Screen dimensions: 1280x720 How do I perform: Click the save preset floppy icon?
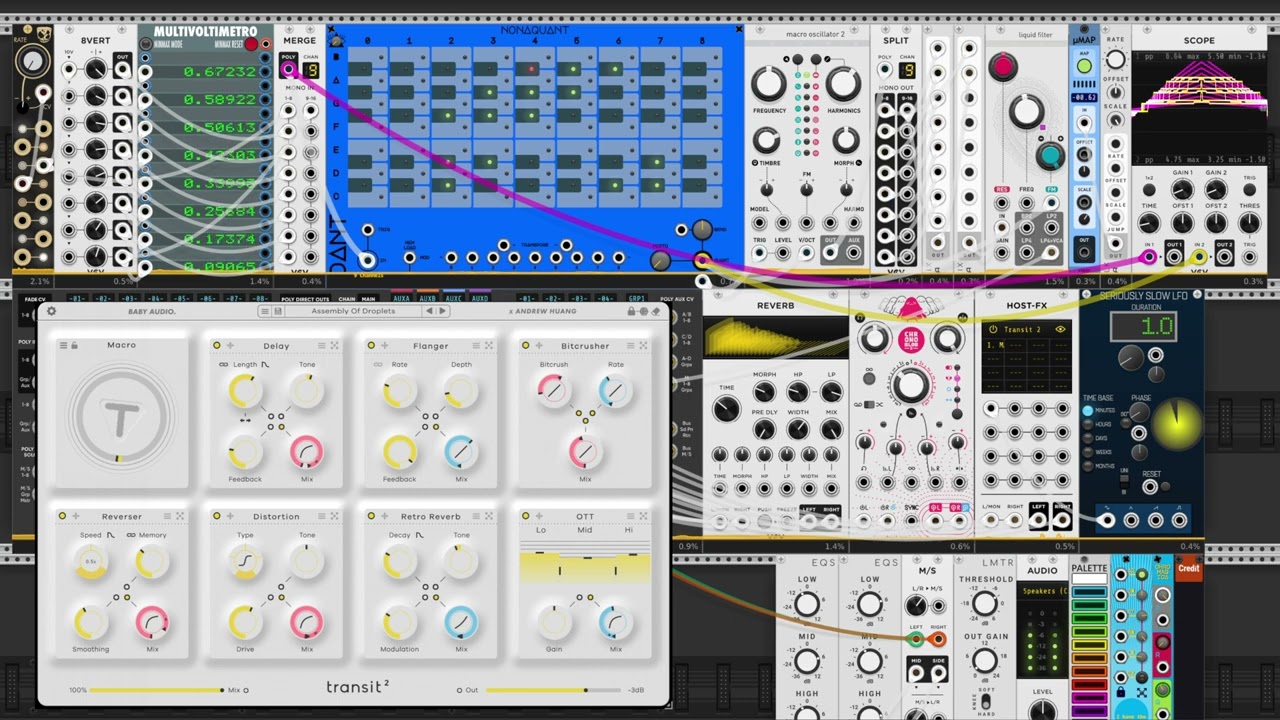[x=277, y=311]
